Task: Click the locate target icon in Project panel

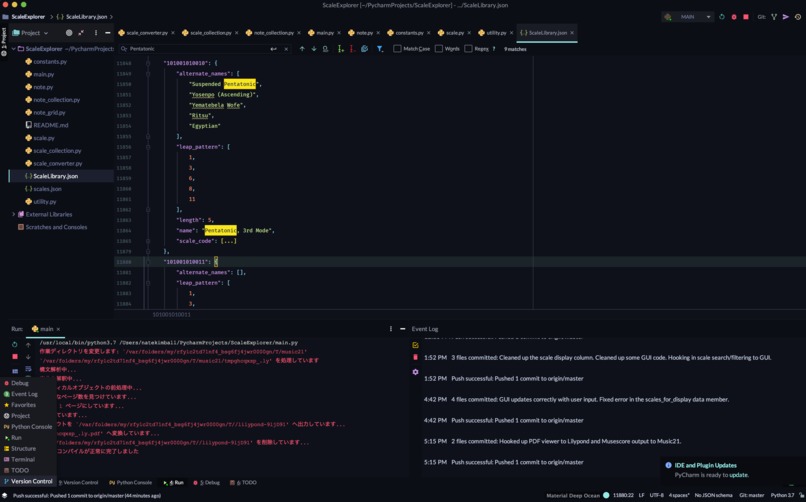Action: pyautogui.click(x=69, y=33)
